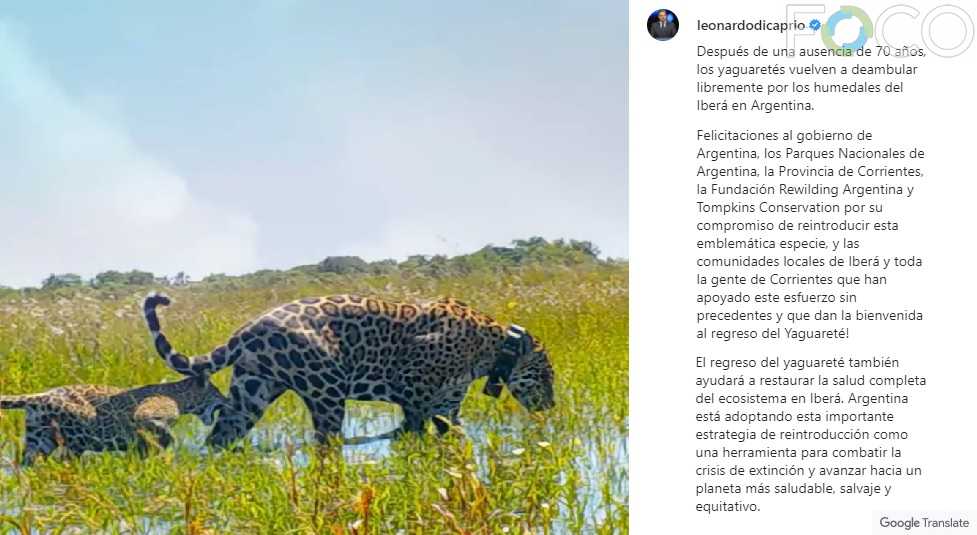Screen dimensions: 977x535
Task: Open the leonardodicaprio profile avatar
Action: click(x=662, y=25)
